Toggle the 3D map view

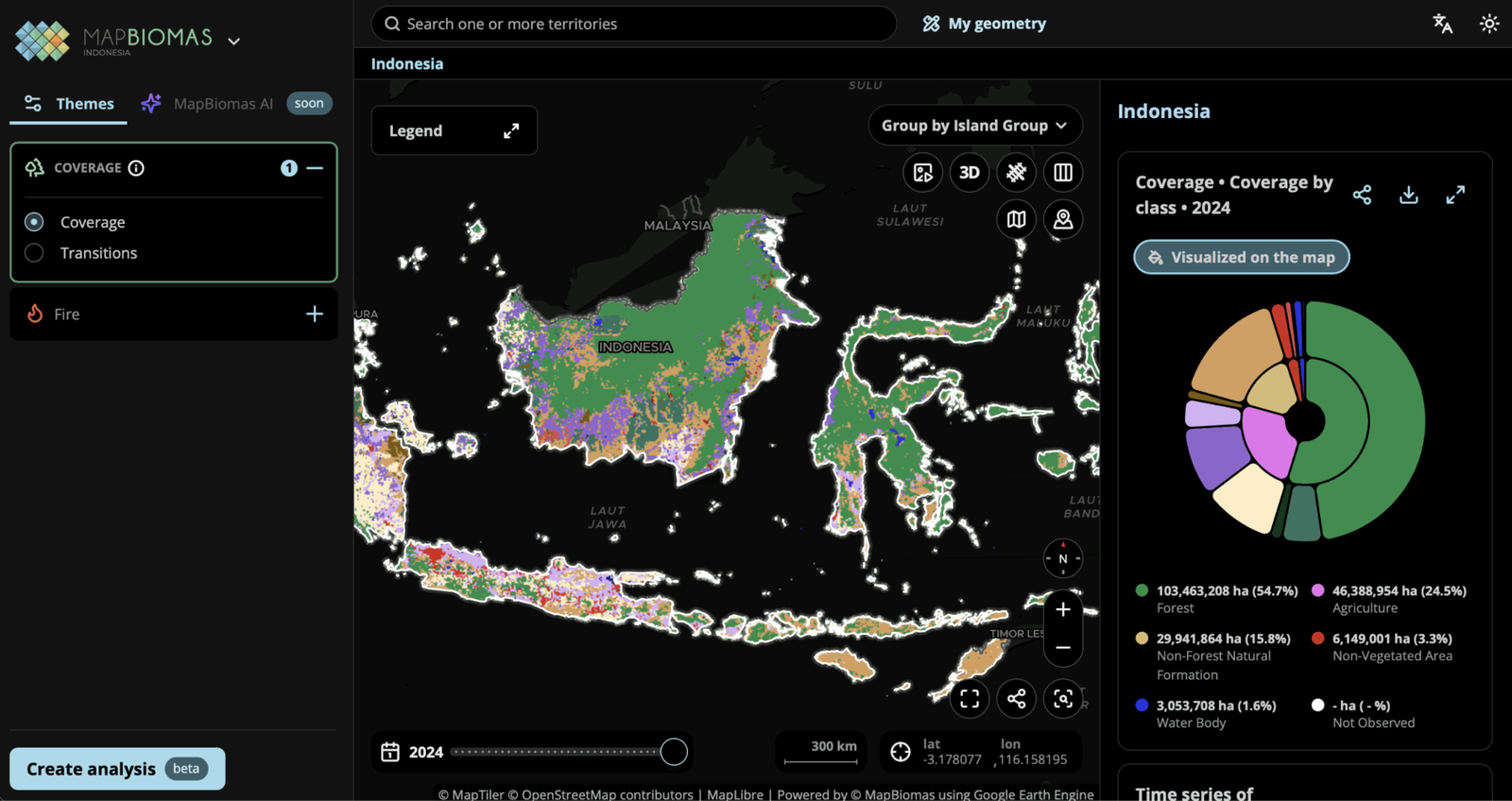[x=969, y=173]
